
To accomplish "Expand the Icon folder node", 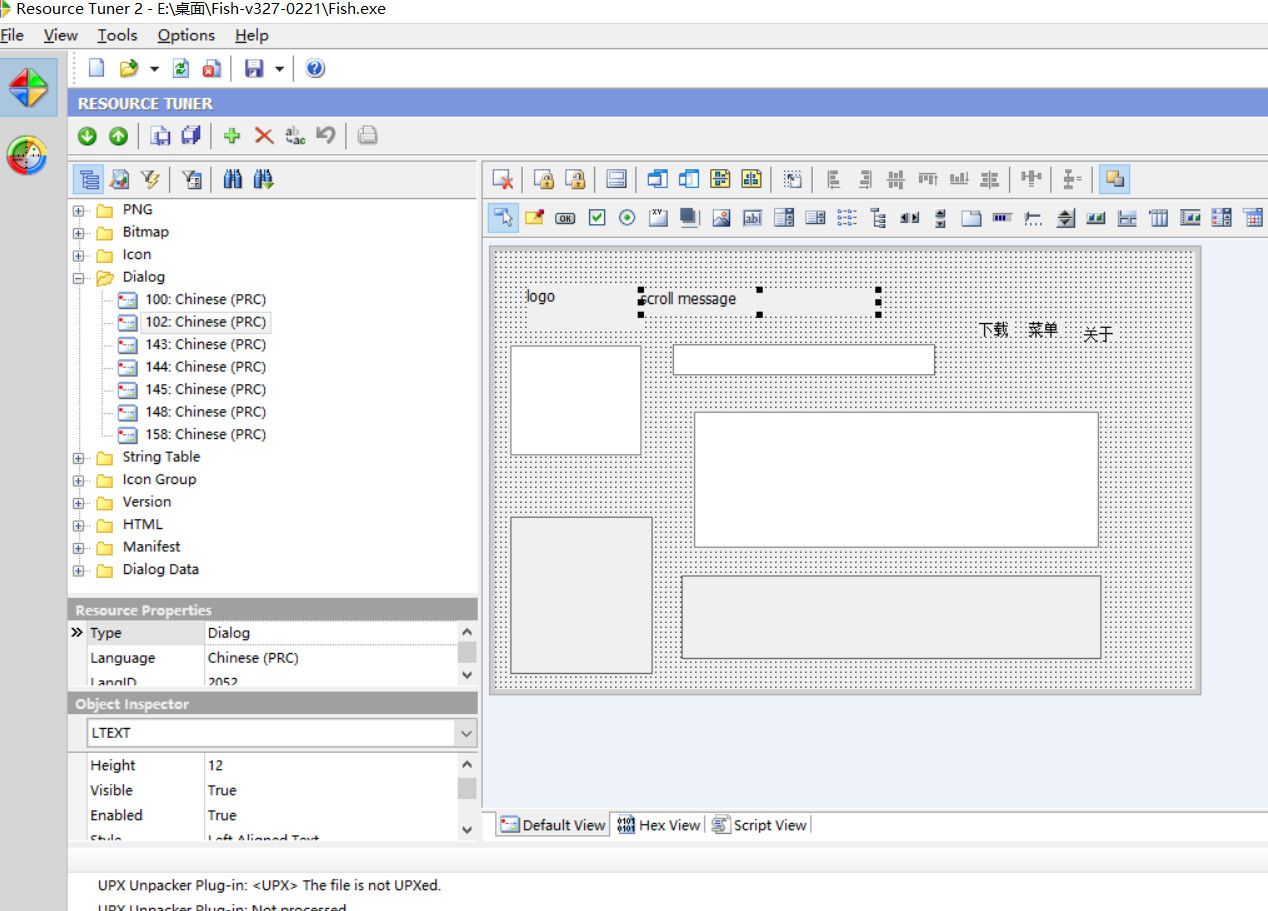I will coord(79,255).
